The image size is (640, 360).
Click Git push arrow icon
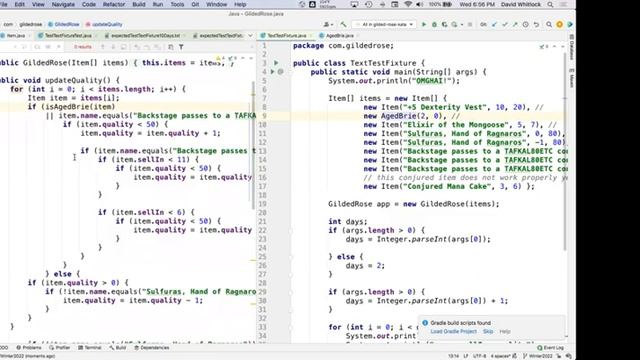tap(515, 24)
